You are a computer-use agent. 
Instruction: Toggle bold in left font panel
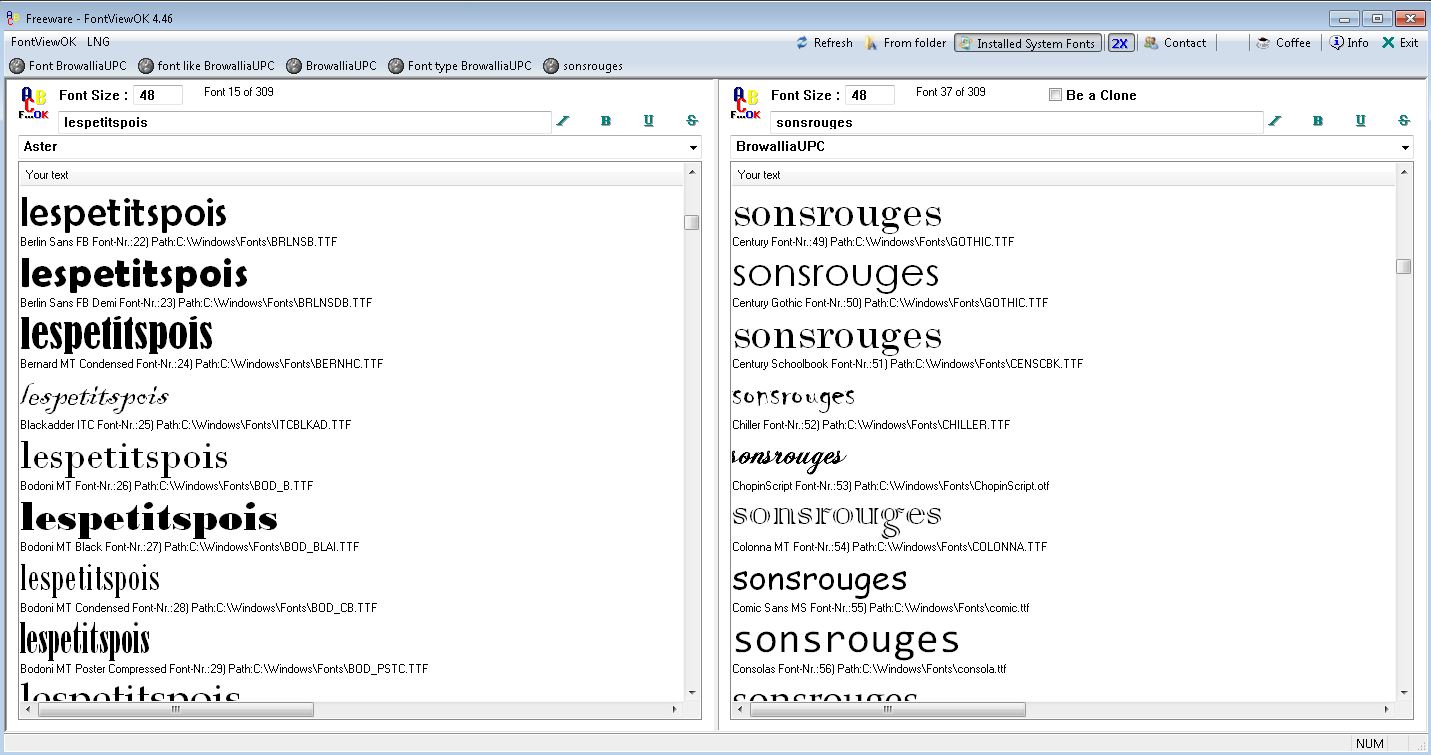coord(606,121)
